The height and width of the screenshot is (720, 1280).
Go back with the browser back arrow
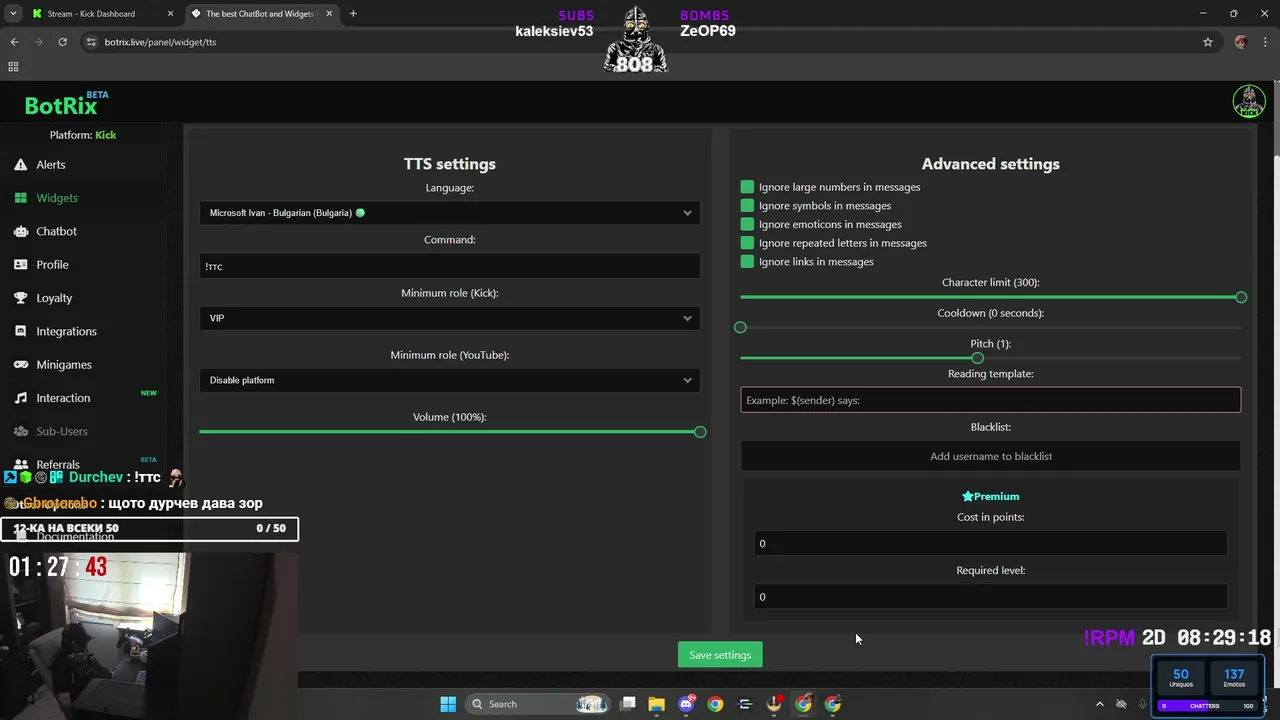14,42
